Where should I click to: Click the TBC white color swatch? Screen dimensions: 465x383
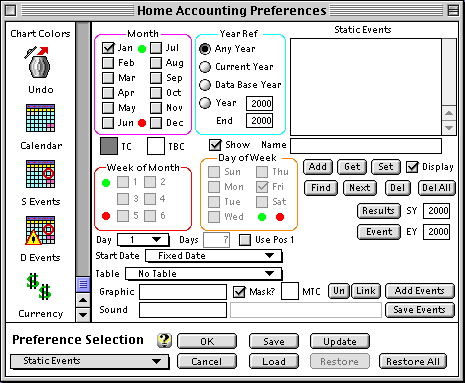click(x=156, y=146)
